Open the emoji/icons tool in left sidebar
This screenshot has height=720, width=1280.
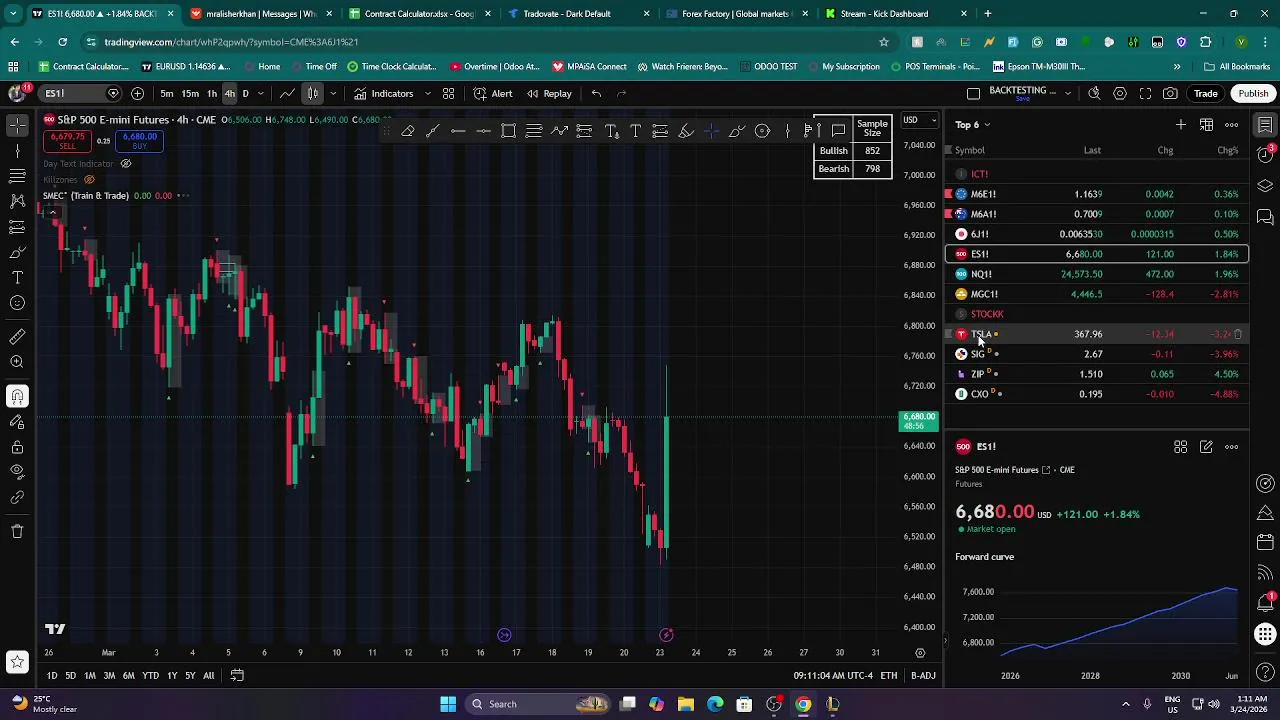(17, 303)
